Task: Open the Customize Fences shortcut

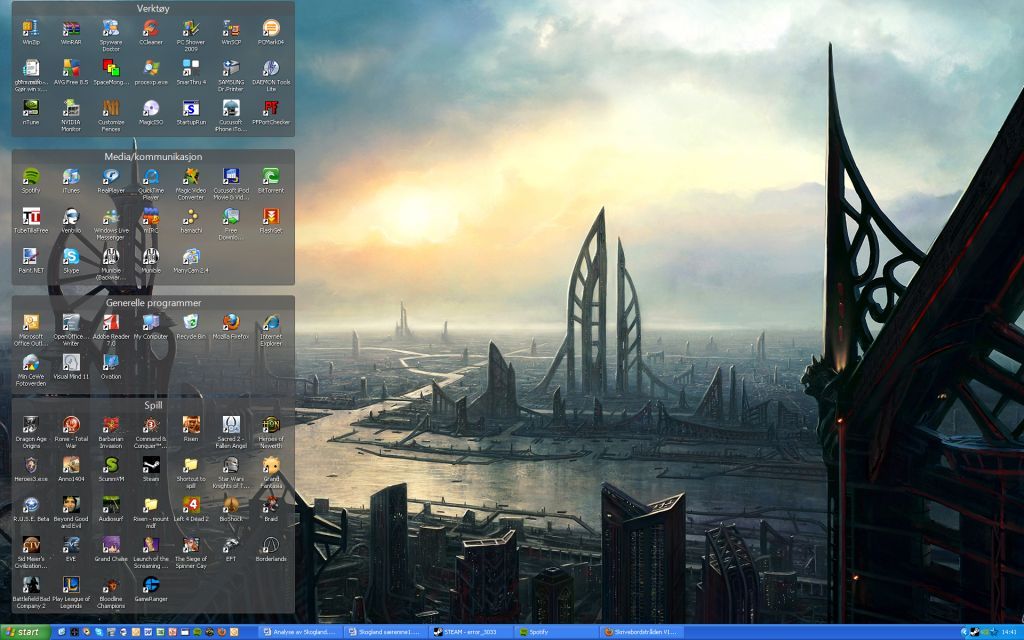Action: tap(111, 116)
